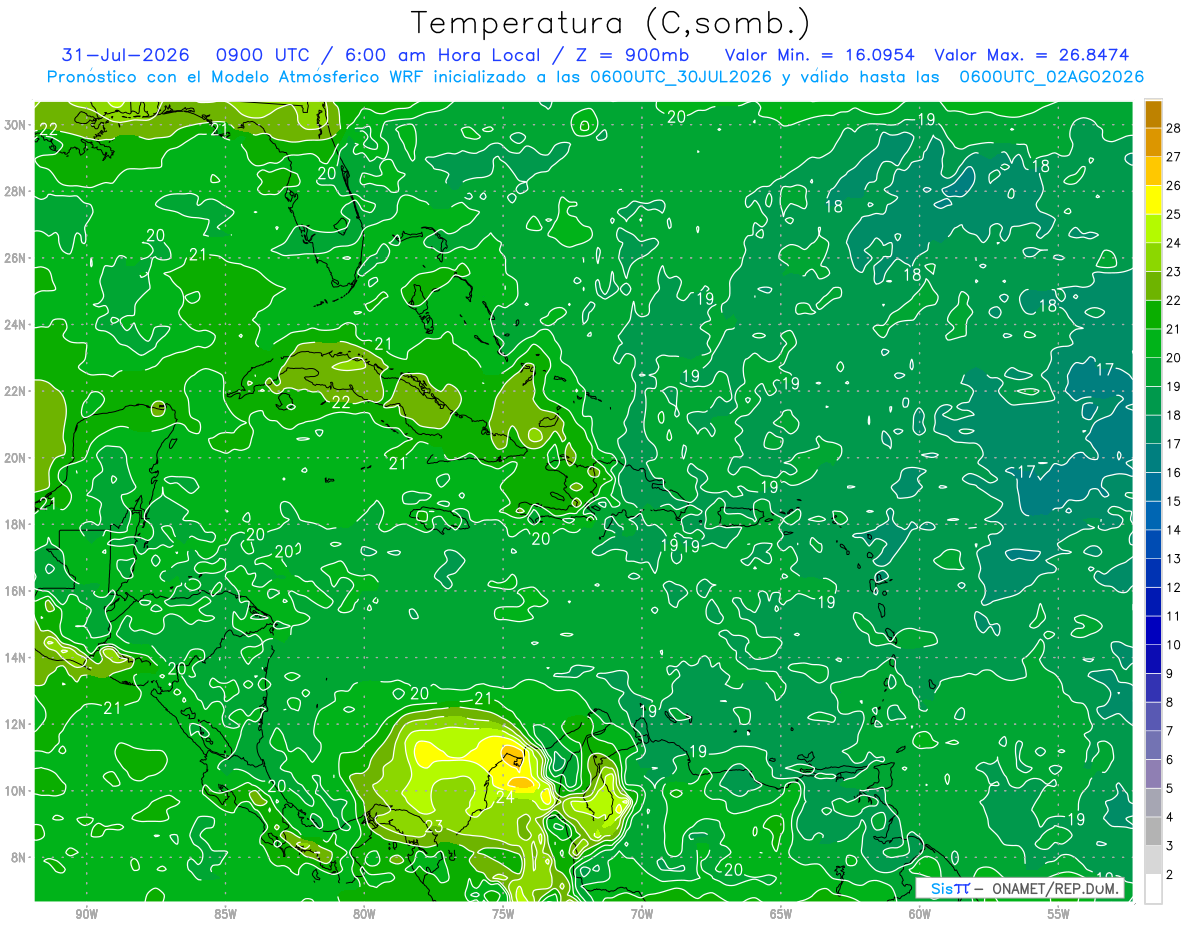
Task: Click the 65W longitude axis label
Action: [781, 914]
